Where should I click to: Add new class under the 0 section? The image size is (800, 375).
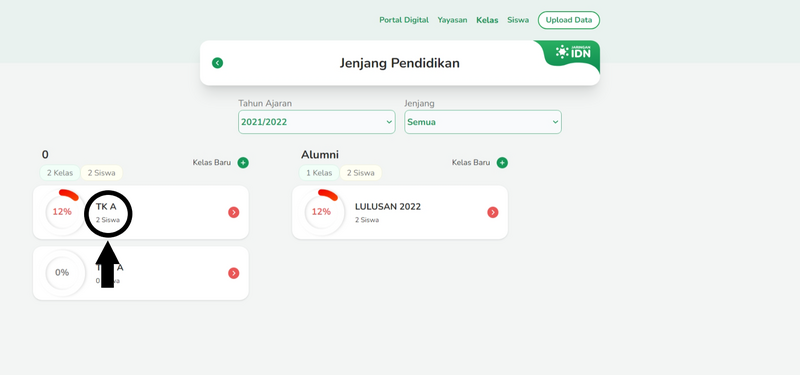pos(243,163)
